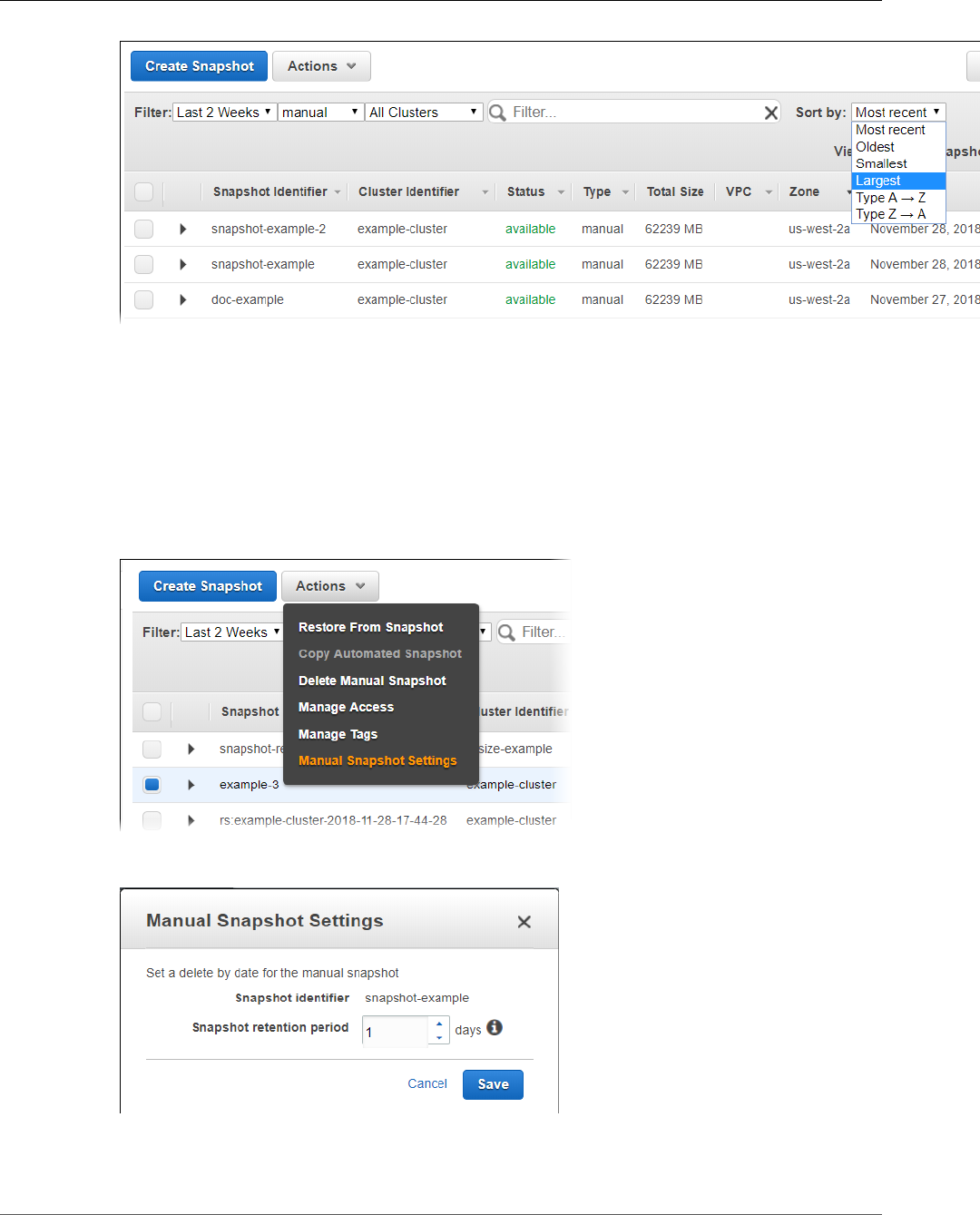Click Create Snapshot button in top panel
This screenshot has width=980, height=1215.
pyautogui.click(x=199, y=66)
